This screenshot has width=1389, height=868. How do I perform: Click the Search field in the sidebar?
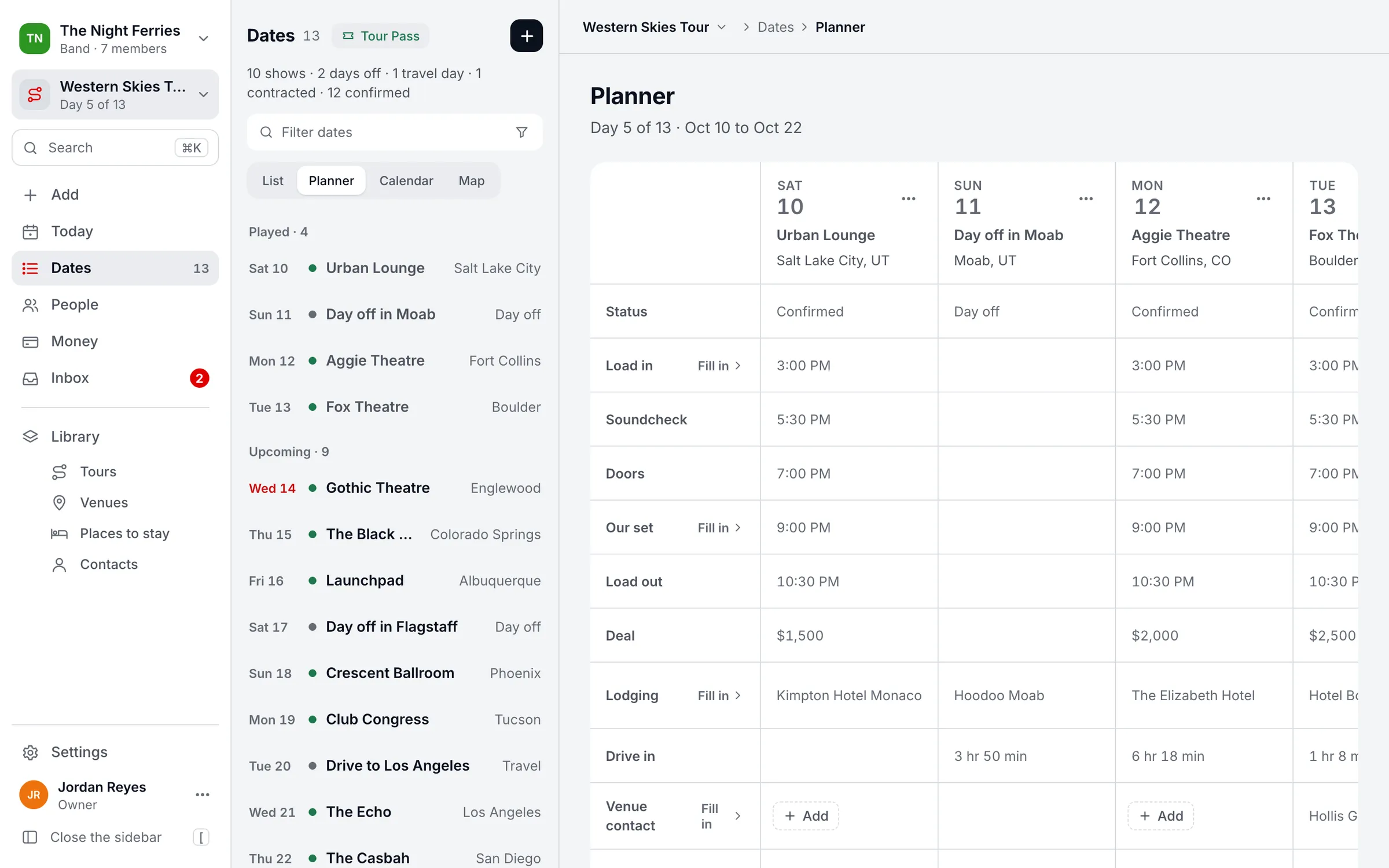tap(115, 148)
